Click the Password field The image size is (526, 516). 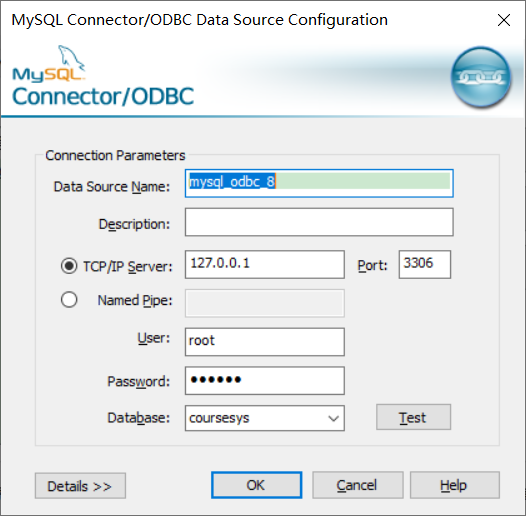click(x=265, y=381)
